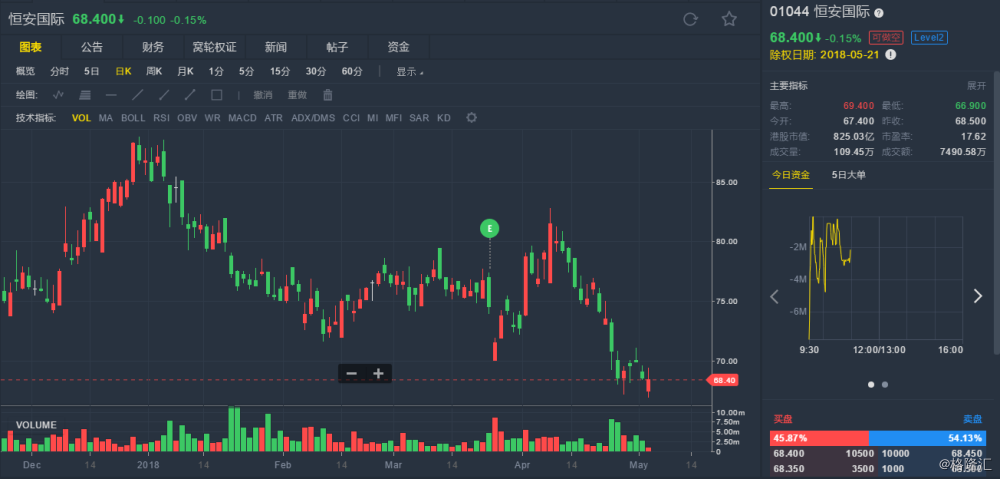Image resolution: width=1000 pixels, height=479 pixels.
Task: Select 月K monthly candlestick
Action: (x=185, y=71)
